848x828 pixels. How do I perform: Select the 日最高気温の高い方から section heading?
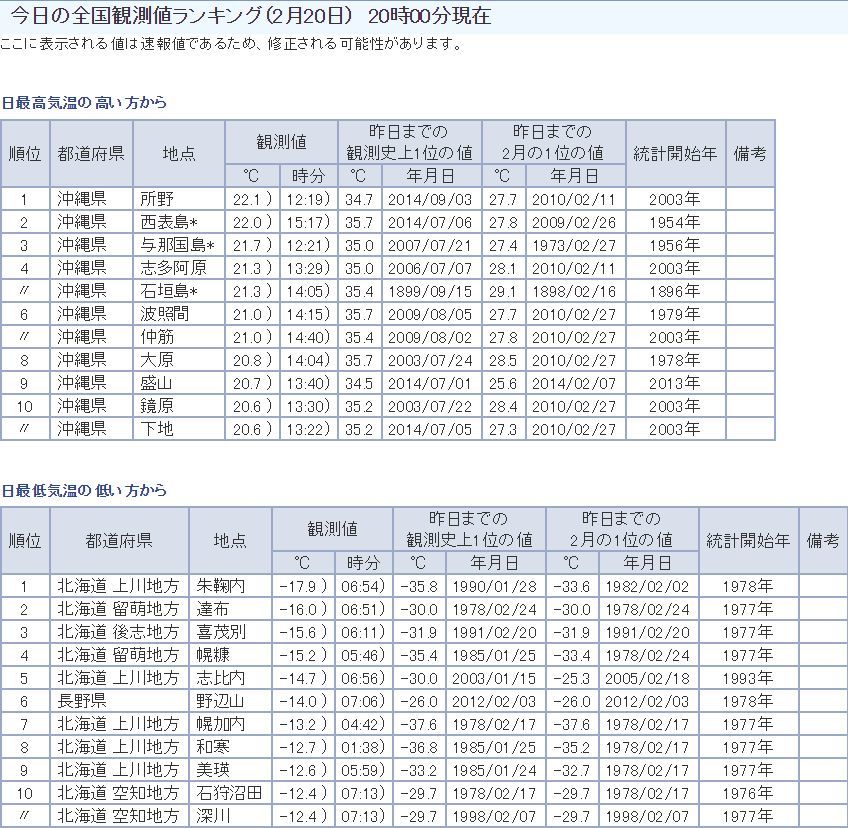coord(84,103)
